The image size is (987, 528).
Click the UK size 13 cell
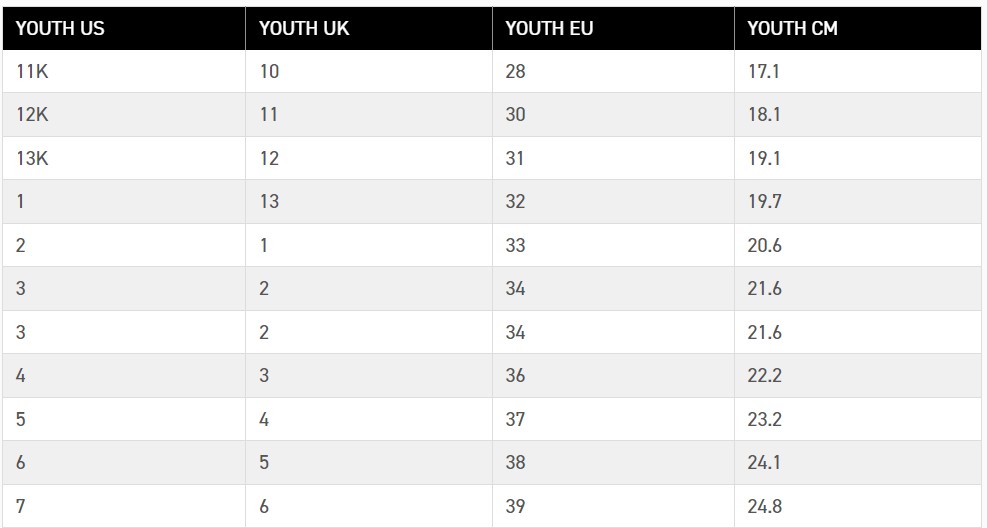click(369, 201)
